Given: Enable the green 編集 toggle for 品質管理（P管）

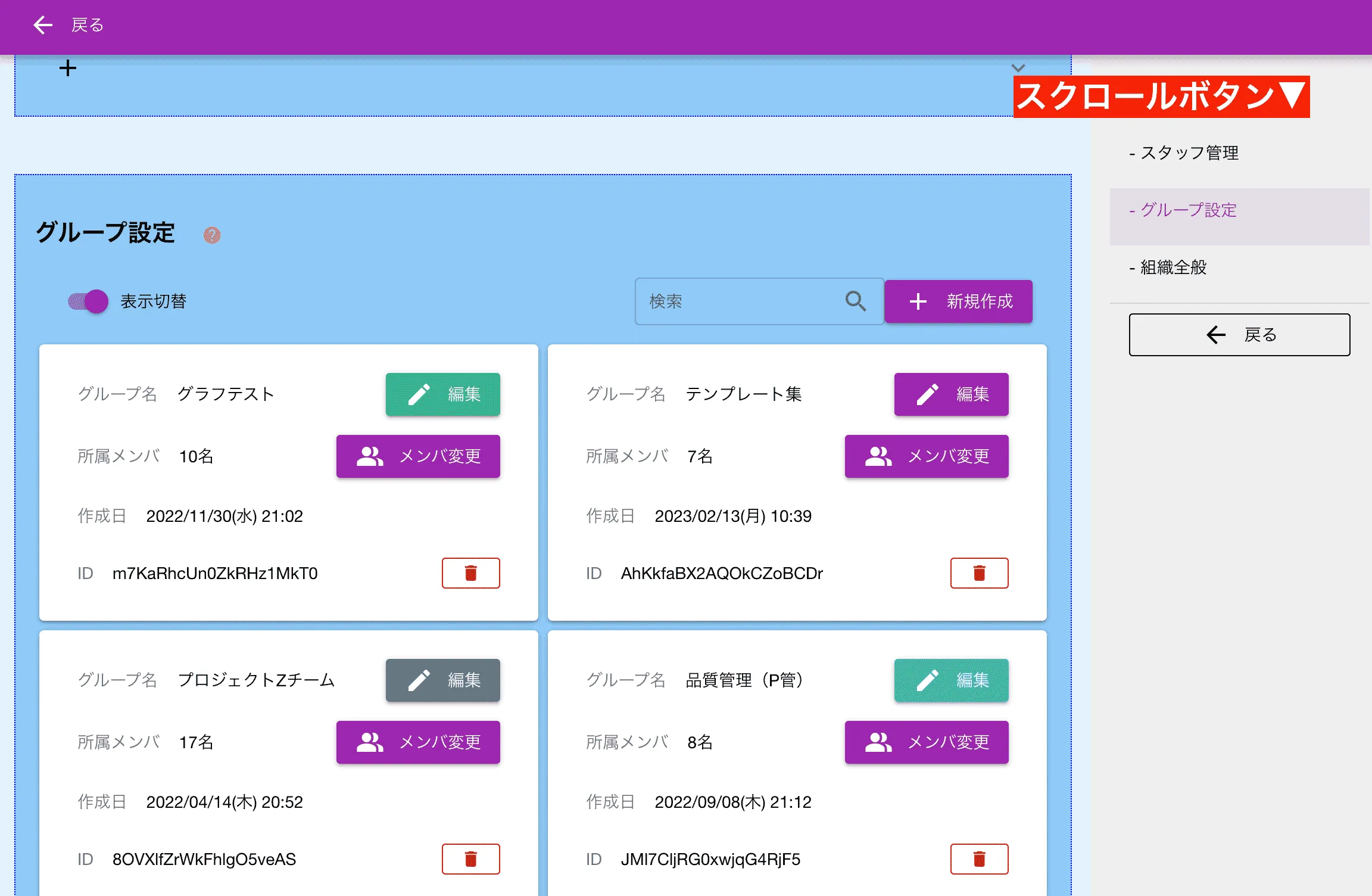Looking at the screenshot, I should [951, 680].
